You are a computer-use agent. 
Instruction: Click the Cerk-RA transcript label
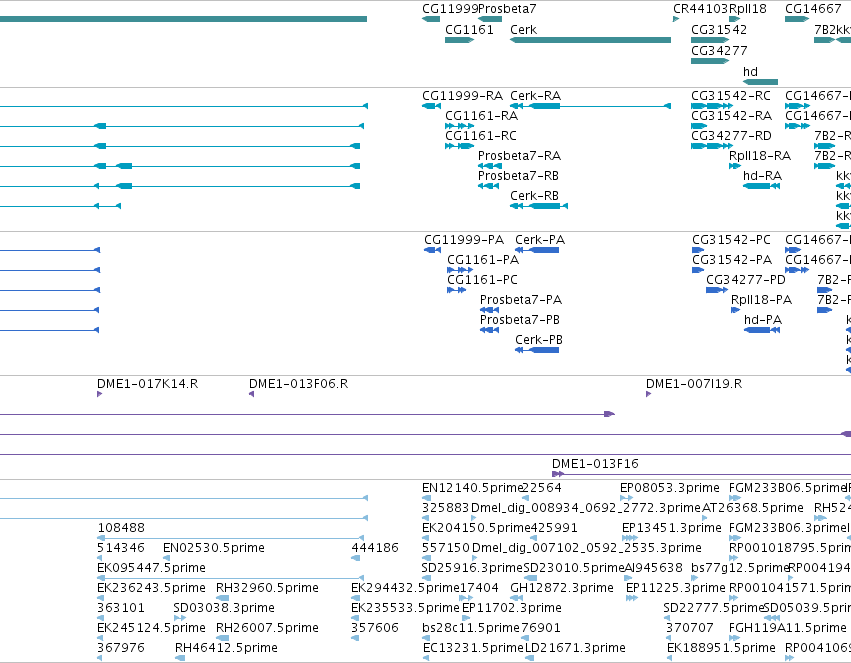click(x=535, y=95)
